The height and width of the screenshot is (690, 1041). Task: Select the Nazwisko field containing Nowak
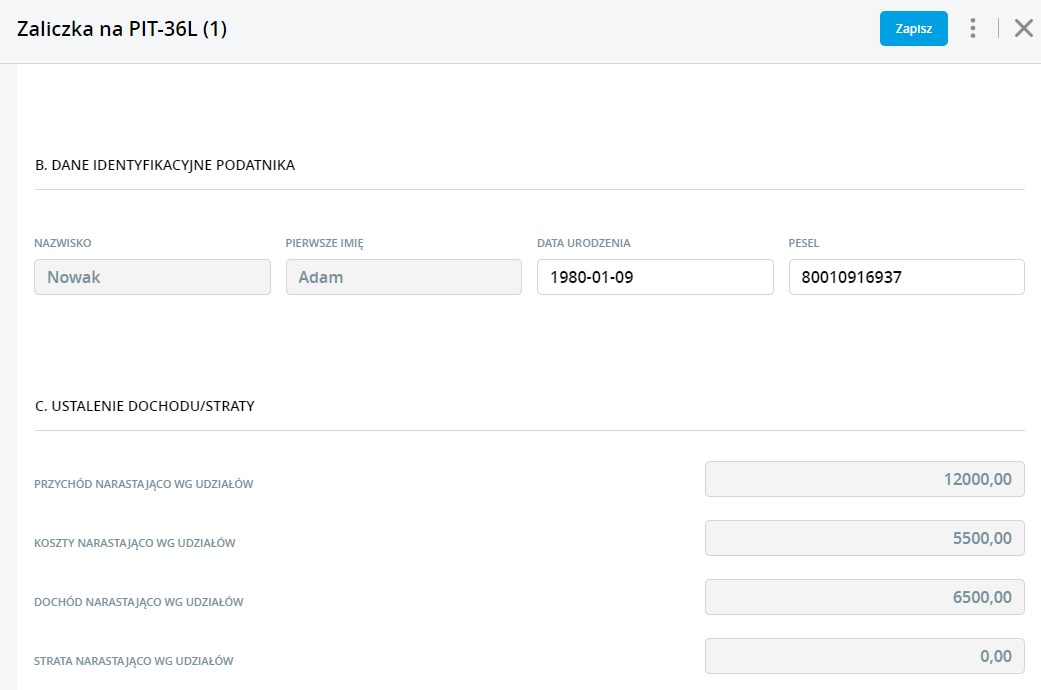[152, 277]
